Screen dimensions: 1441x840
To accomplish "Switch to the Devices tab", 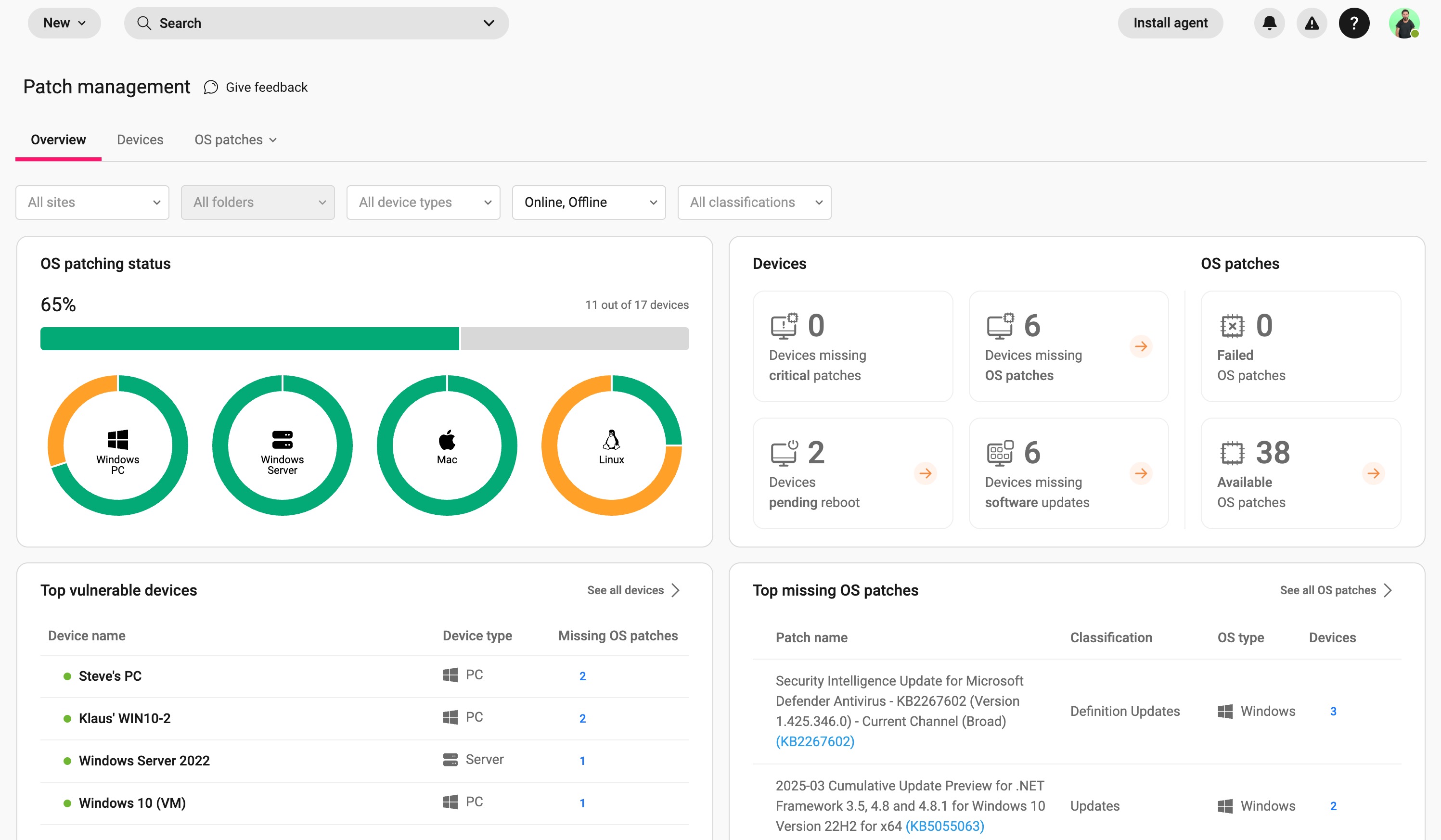I will (x=140, y=140).
